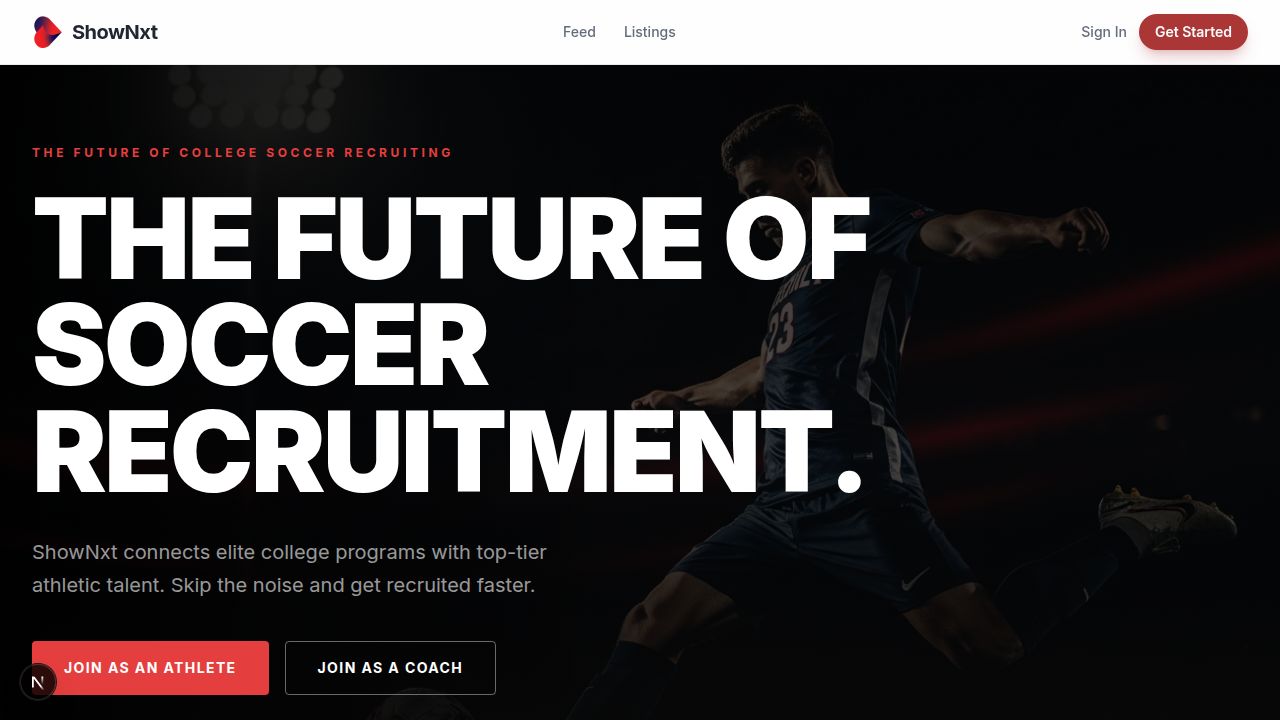Click the soccer player's cleat
This screenshot has width=1280, height=720.
tap(1167, 515)
